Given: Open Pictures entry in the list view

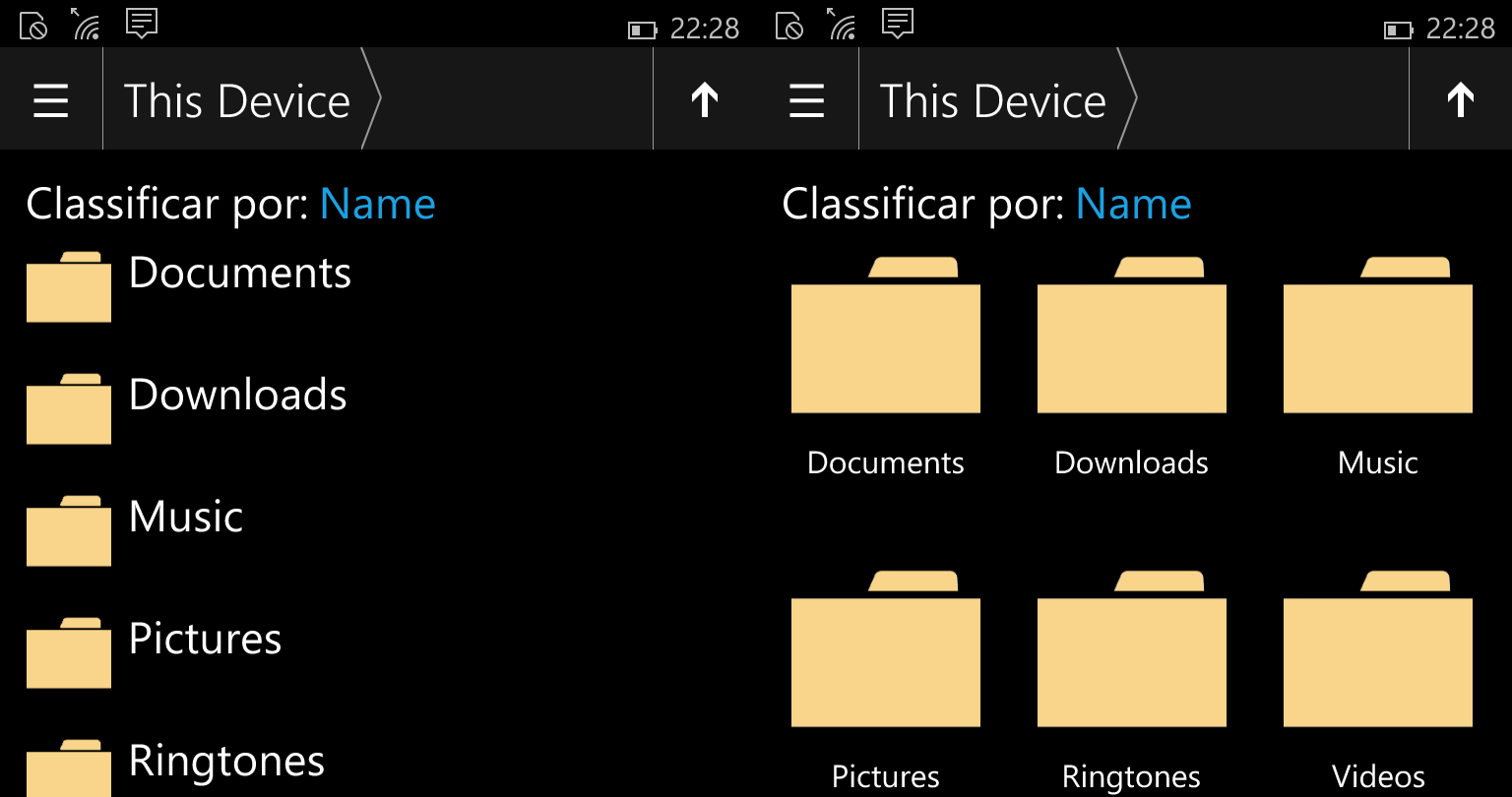Looking at the screenshot, I should point(205,640).
